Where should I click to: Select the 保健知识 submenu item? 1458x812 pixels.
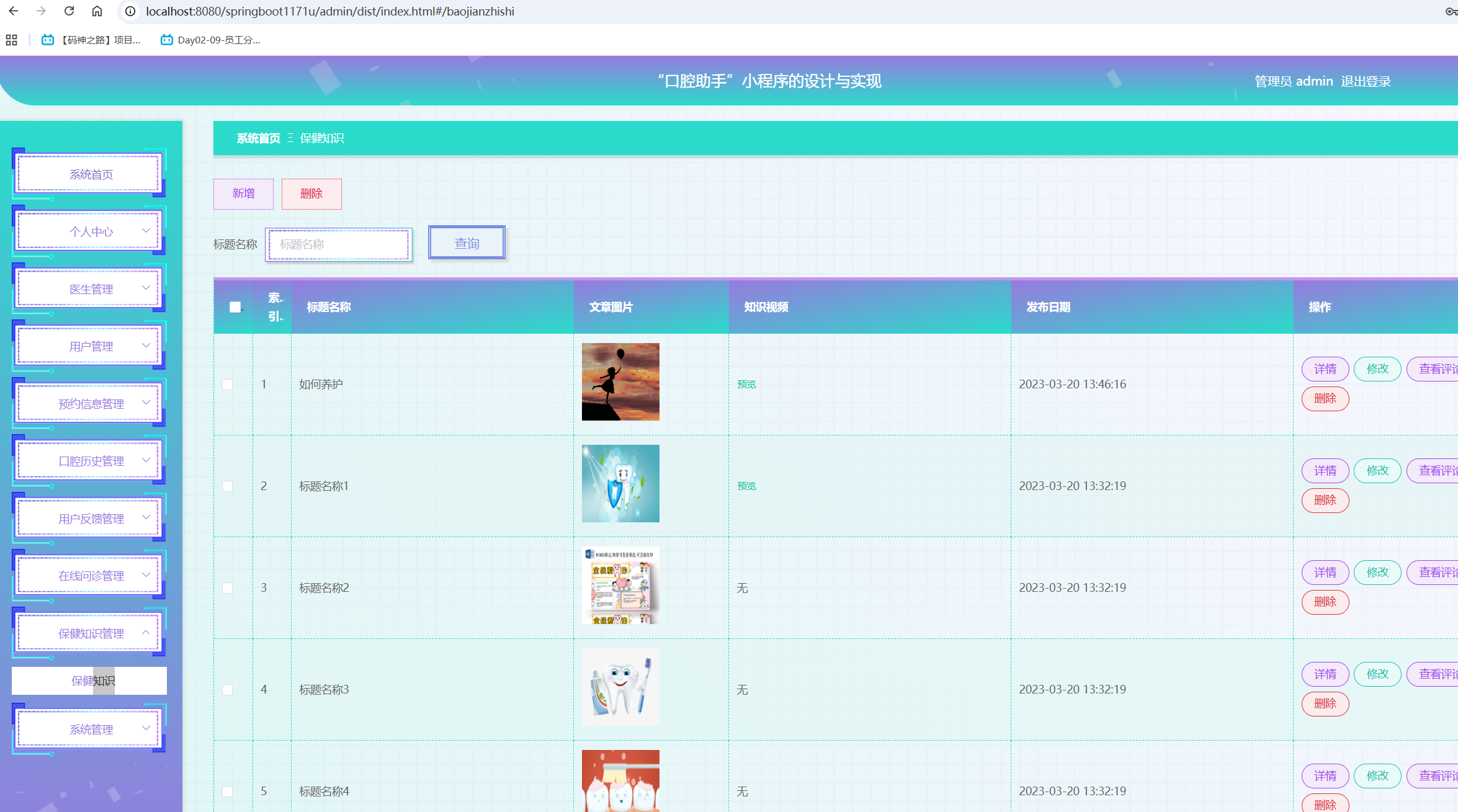(x=90, y=680)
